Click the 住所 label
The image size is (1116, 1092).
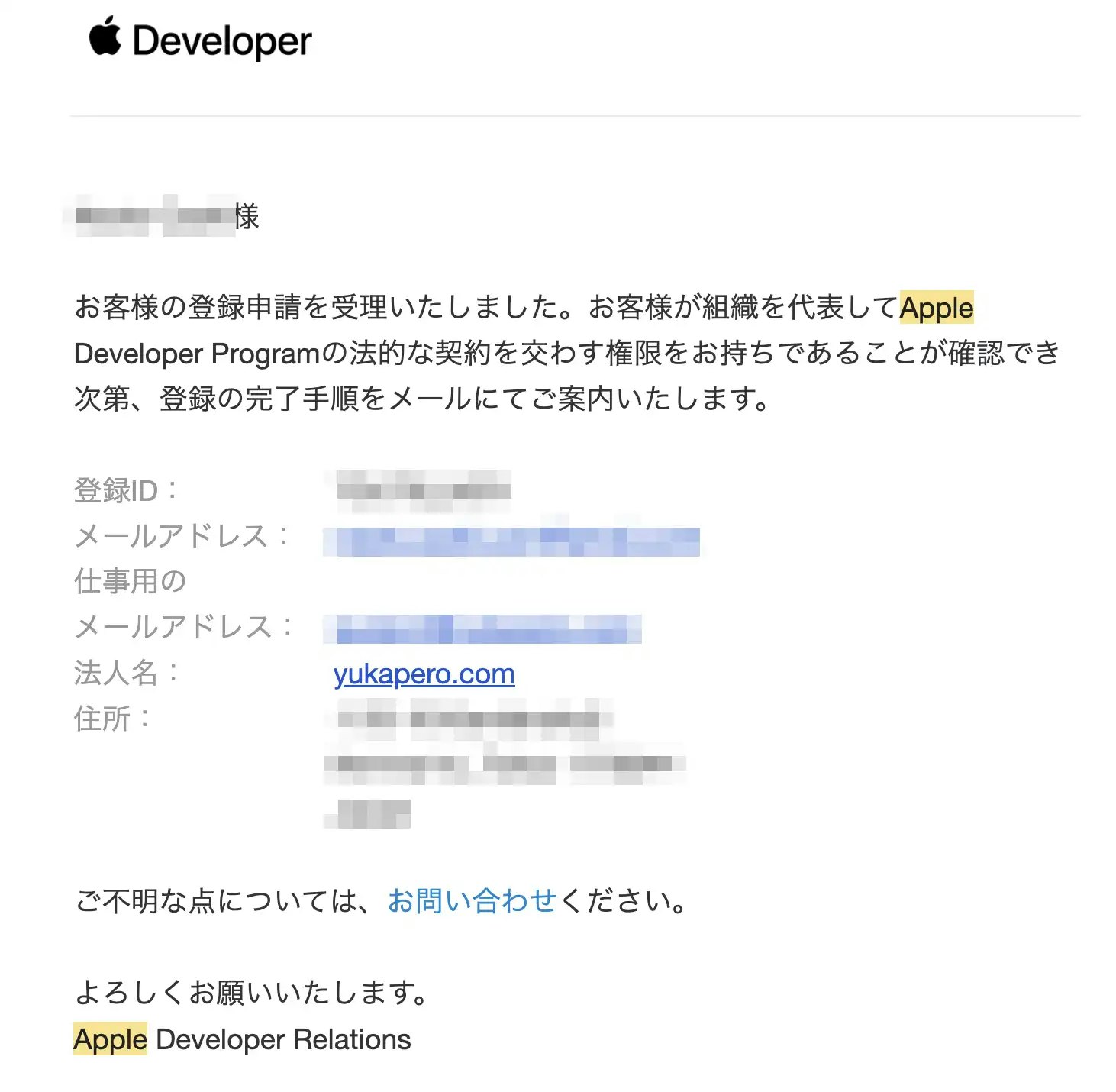[111, 719]
